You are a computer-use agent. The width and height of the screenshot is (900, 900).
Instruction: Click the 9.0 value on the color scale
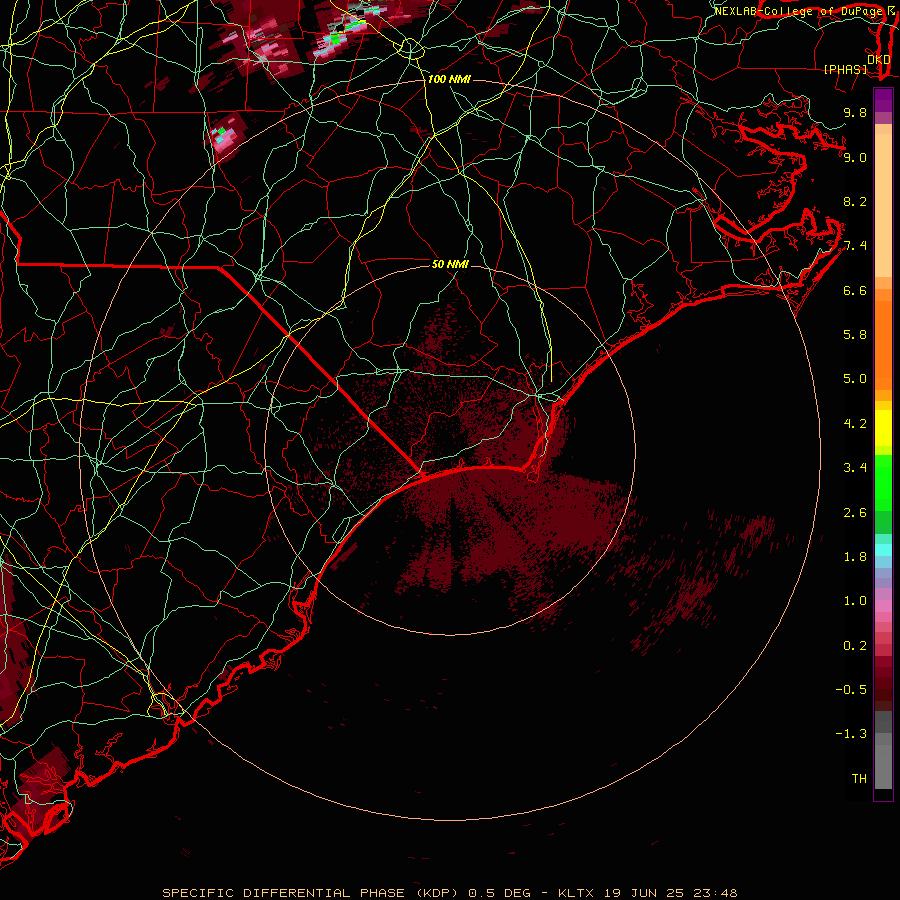855,157
